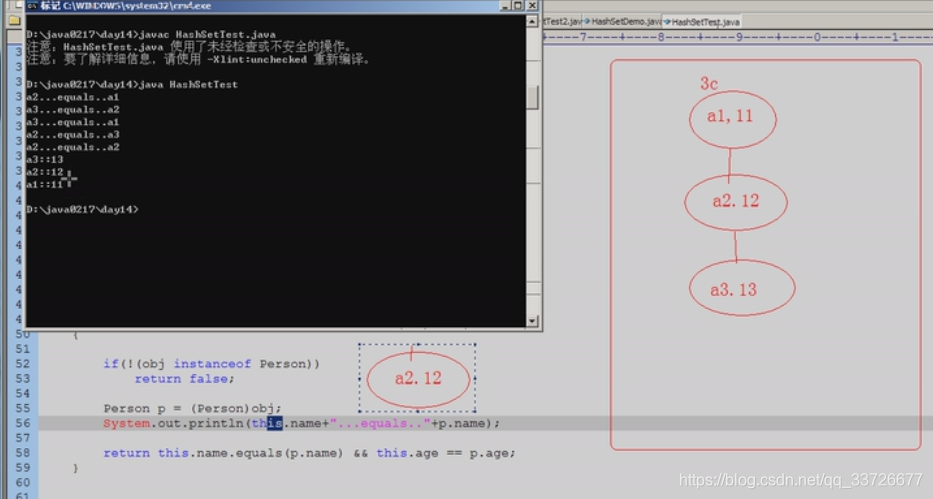Click line number 60 in the gutter
The width and height of the screenshot is (933, 499).
pyautogui.click(x=23, y=482)
